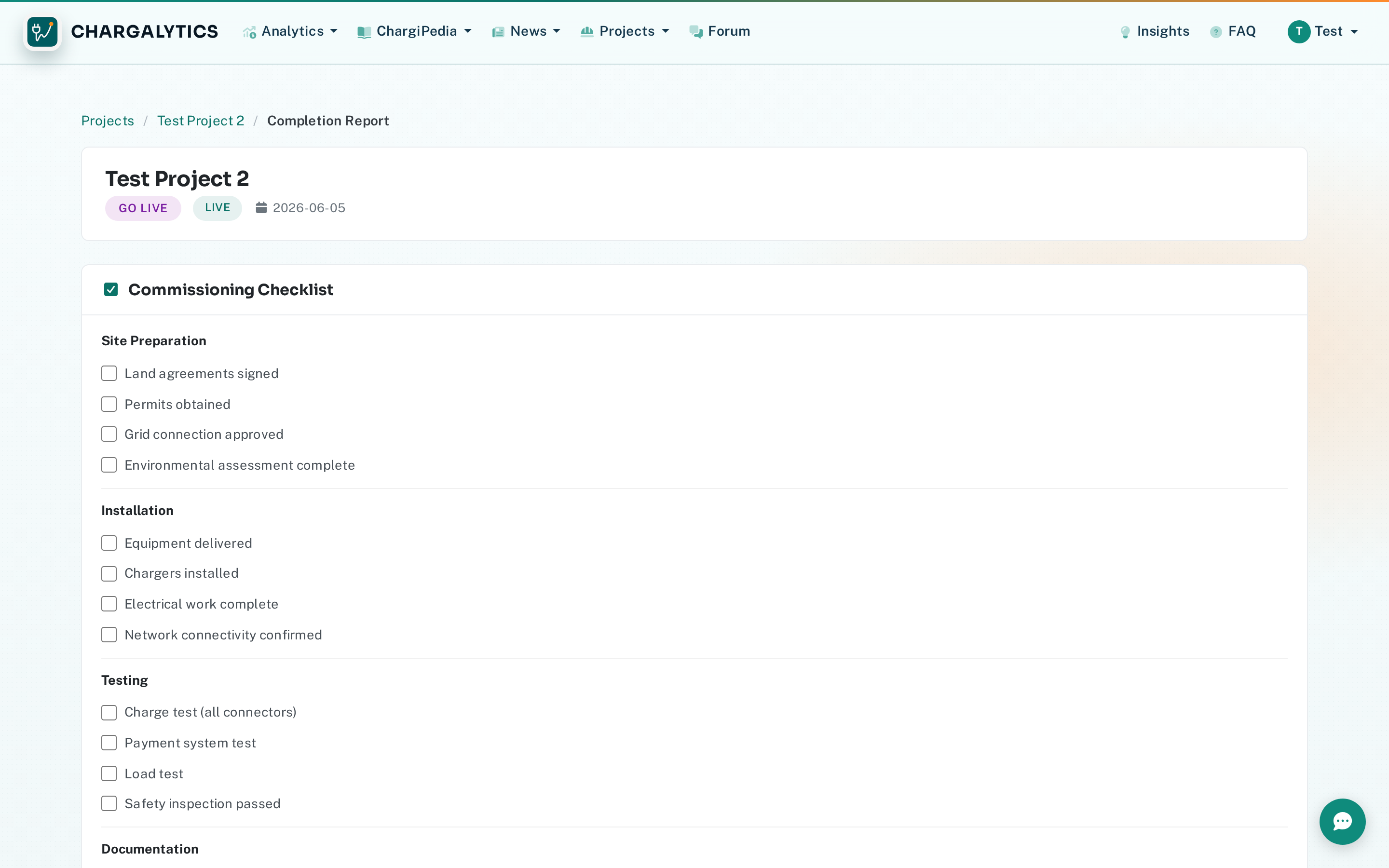The image size is (1389, 868).
Task: Click the Projects hard-hat icon
Action: tap(586, 31)
